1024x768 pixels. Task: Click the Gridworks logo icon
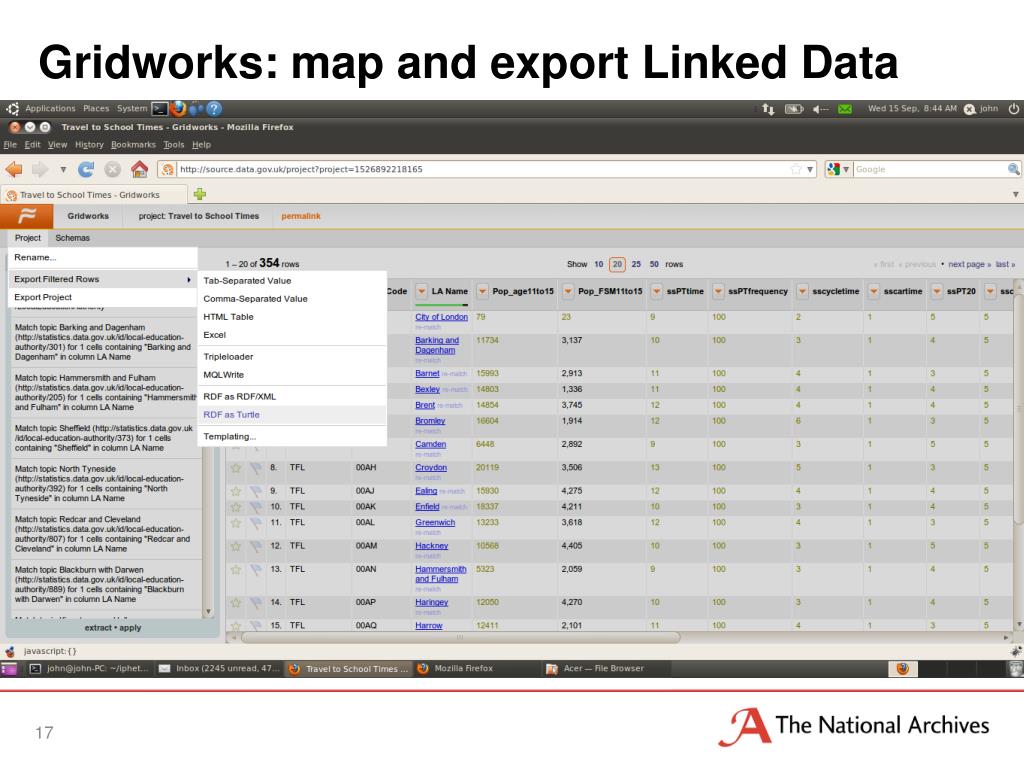[27, 216]
